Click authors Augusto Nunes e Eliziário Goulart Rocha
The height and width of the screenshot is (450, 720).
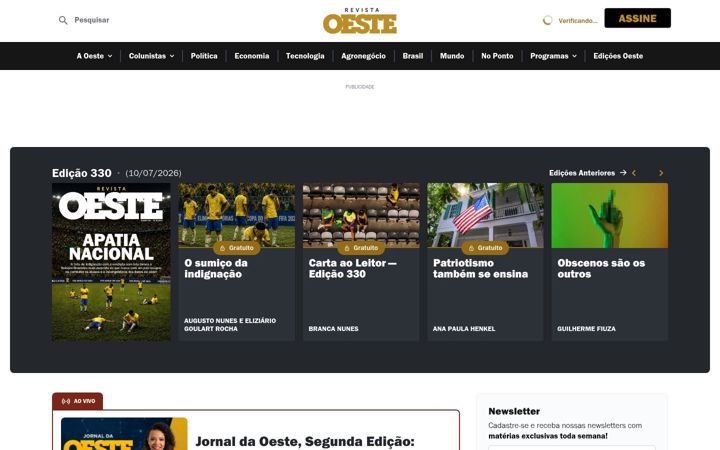[230, 325]
